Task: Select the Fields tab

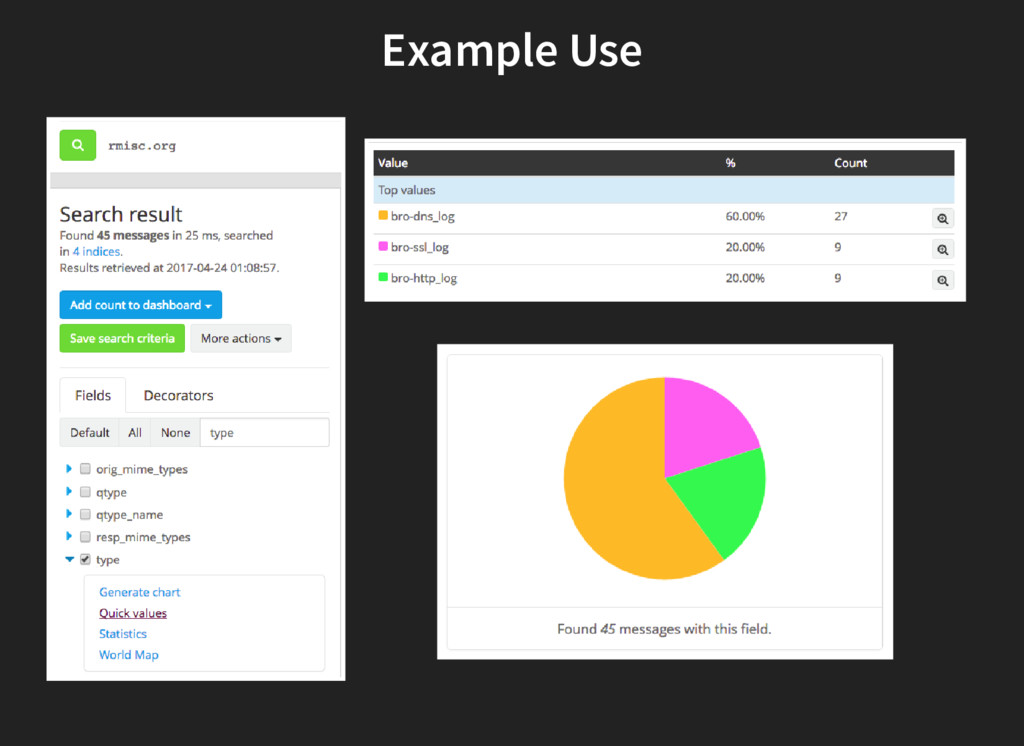Action: pyautogui.click(x=93, y=395)
